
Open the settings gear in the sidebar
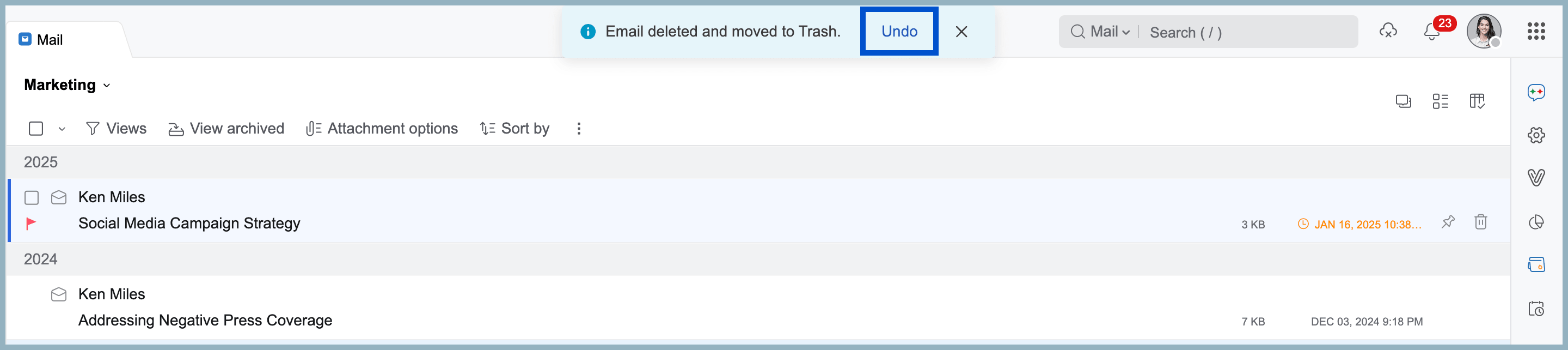1536,135
